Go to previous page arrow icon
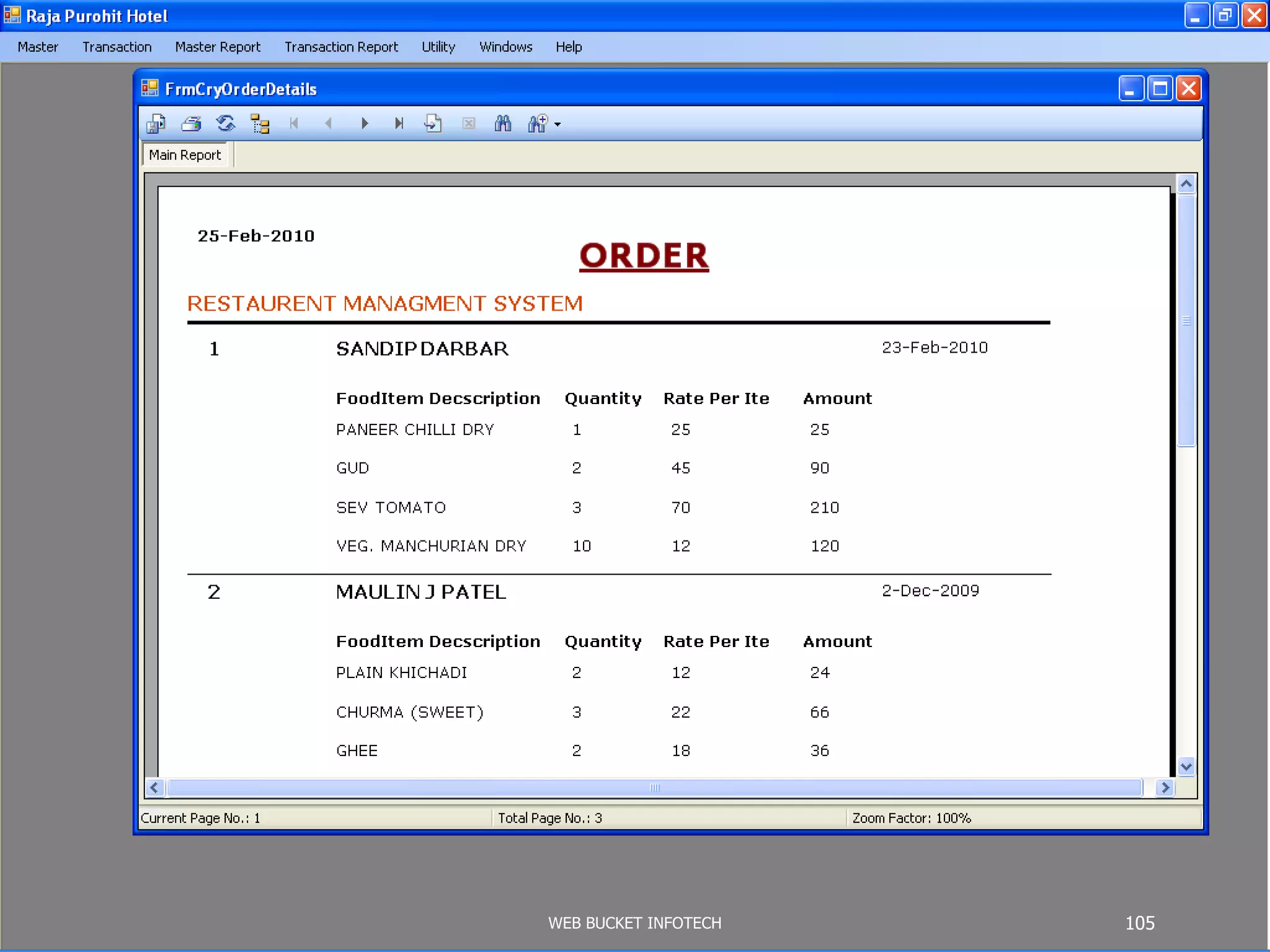This screenshot has height=952, width=1270. pos(329,123)
